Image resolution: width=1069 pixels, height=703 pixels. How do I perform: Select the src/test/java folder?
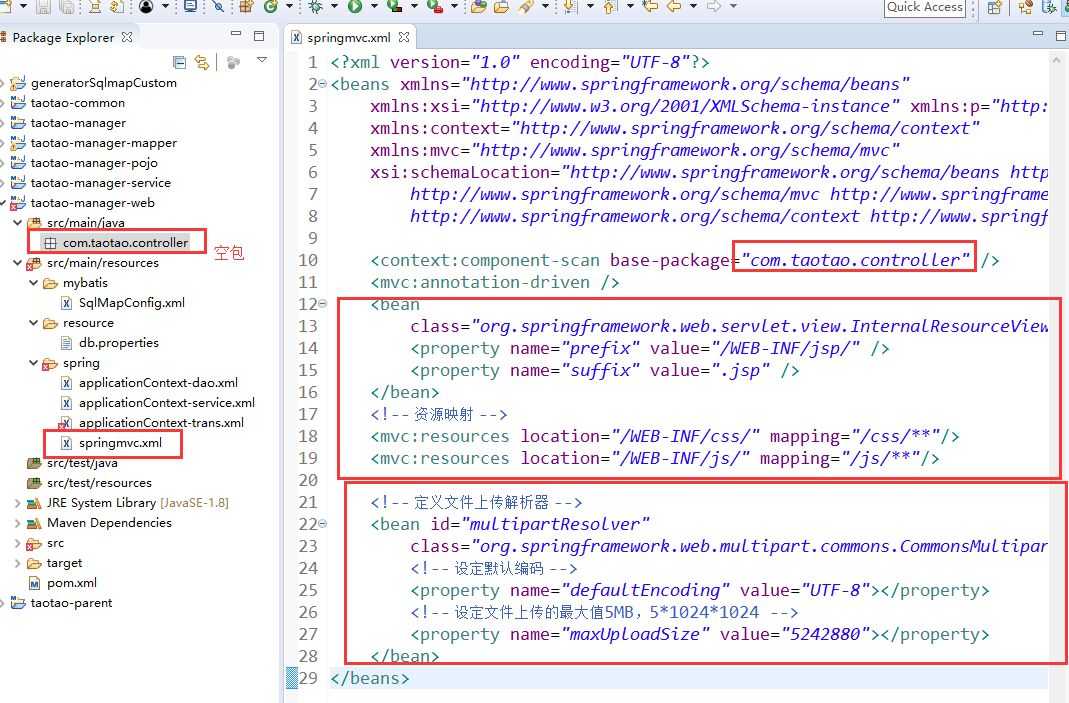pos(82,463)
